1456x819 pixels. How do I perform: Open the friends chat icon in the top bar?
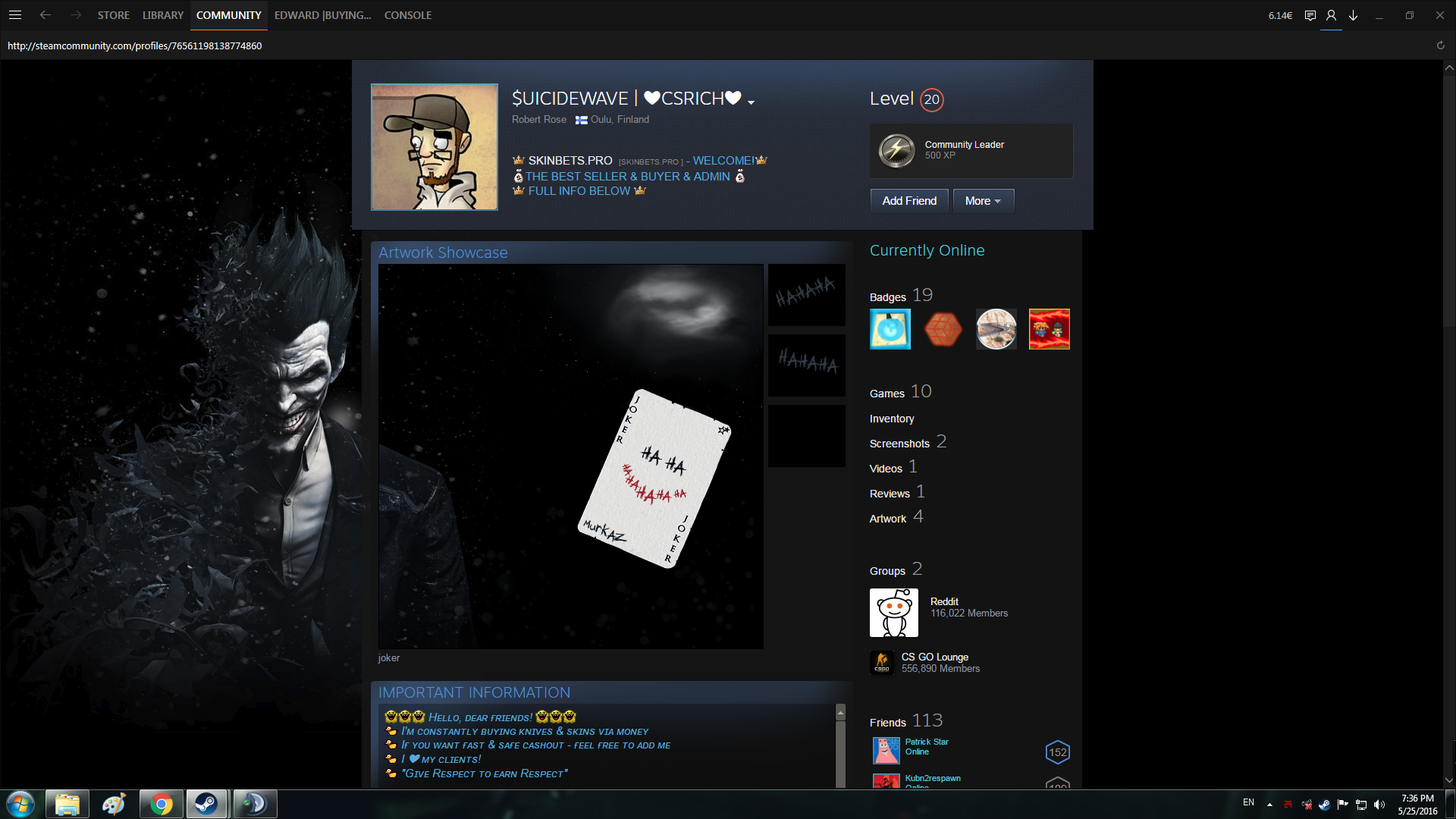pos(1310,15)
